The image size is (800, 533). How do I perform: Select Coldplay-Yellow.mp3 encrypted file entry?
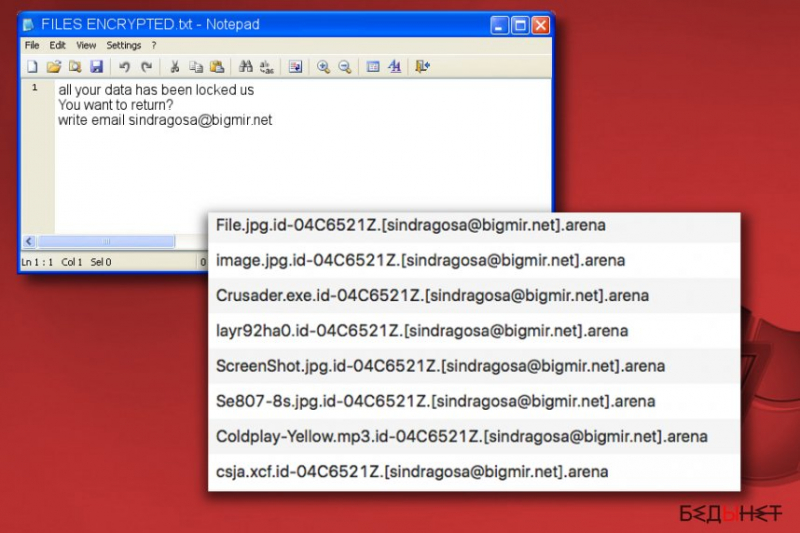(461, 436)
